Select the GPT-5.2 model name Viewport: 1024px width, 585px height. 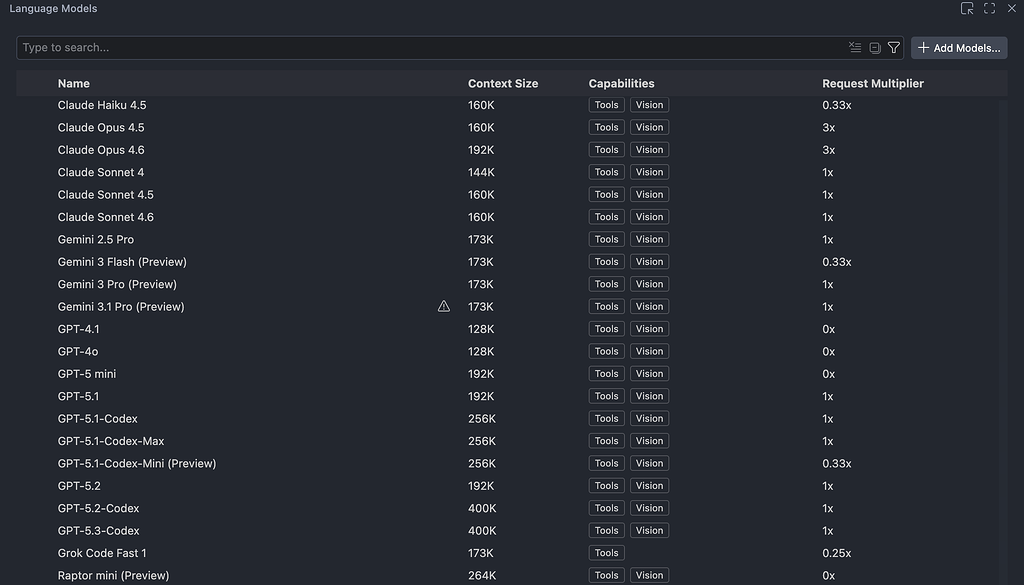[79, 486]
